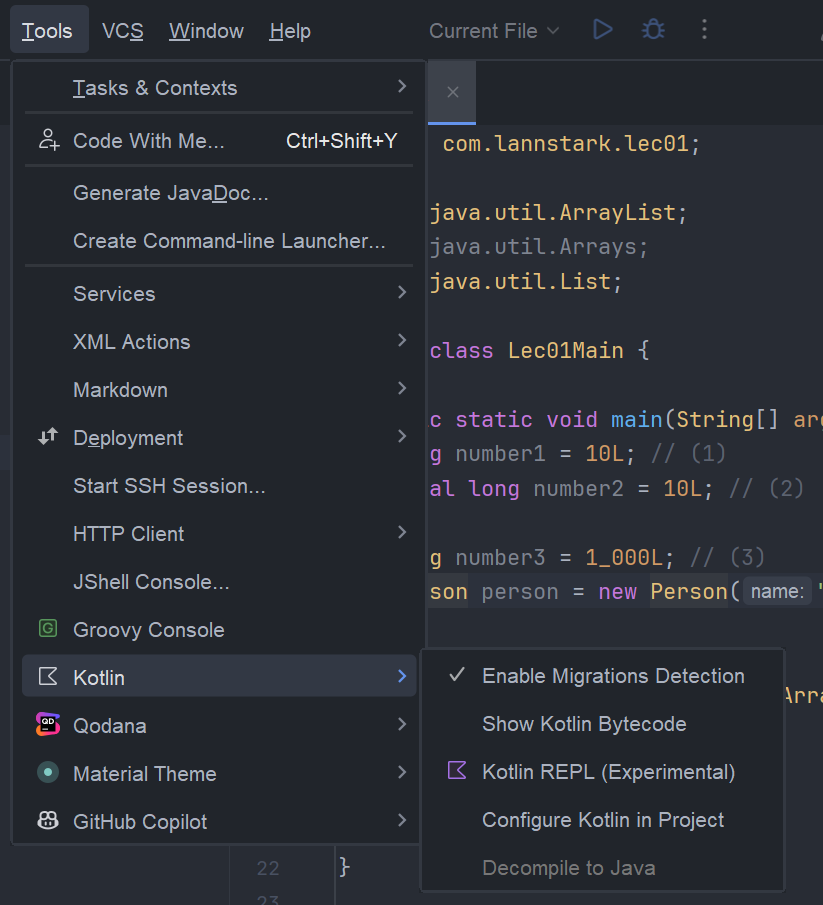Click the java.util.List import line
Viewport: 823px width, 905px height.
(526, 282)
